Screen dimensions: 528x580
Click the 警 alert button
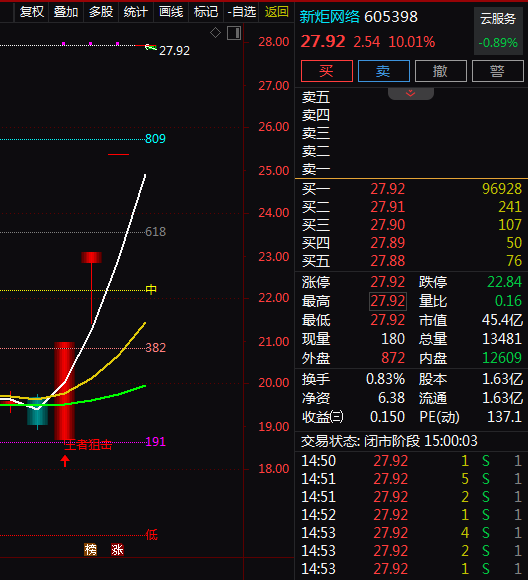pyautogui.click(x=498, y=71)
